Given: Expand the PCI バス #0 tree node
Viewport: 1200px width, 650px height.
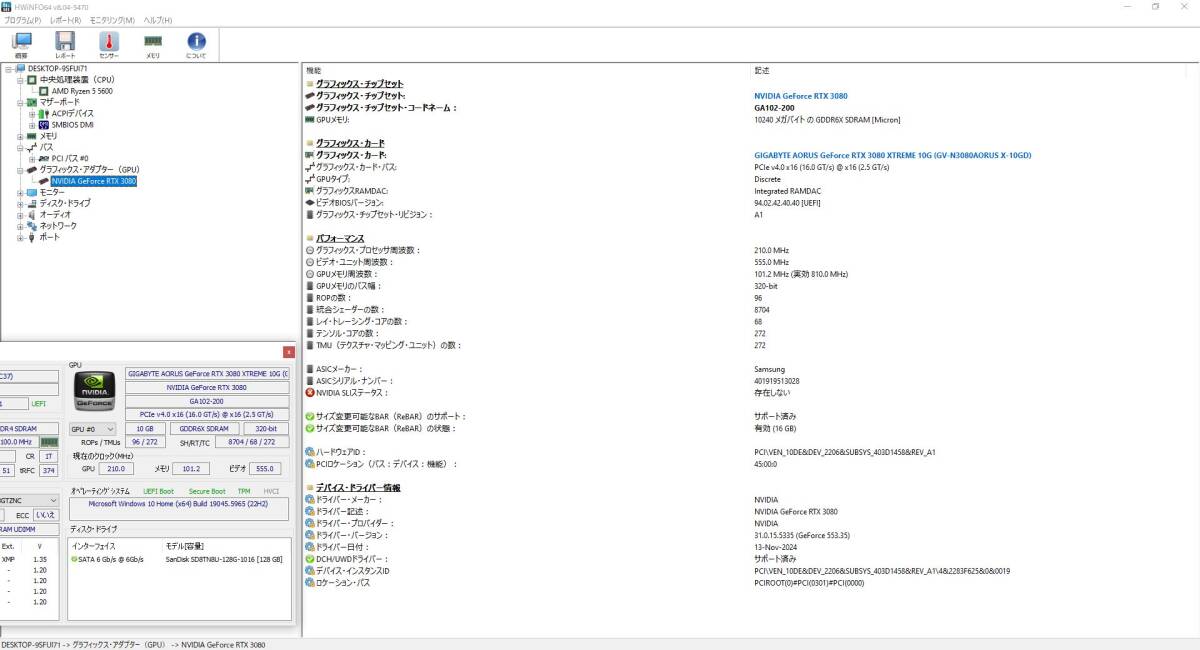Looking at the screenshot, I should click(32, 158).
